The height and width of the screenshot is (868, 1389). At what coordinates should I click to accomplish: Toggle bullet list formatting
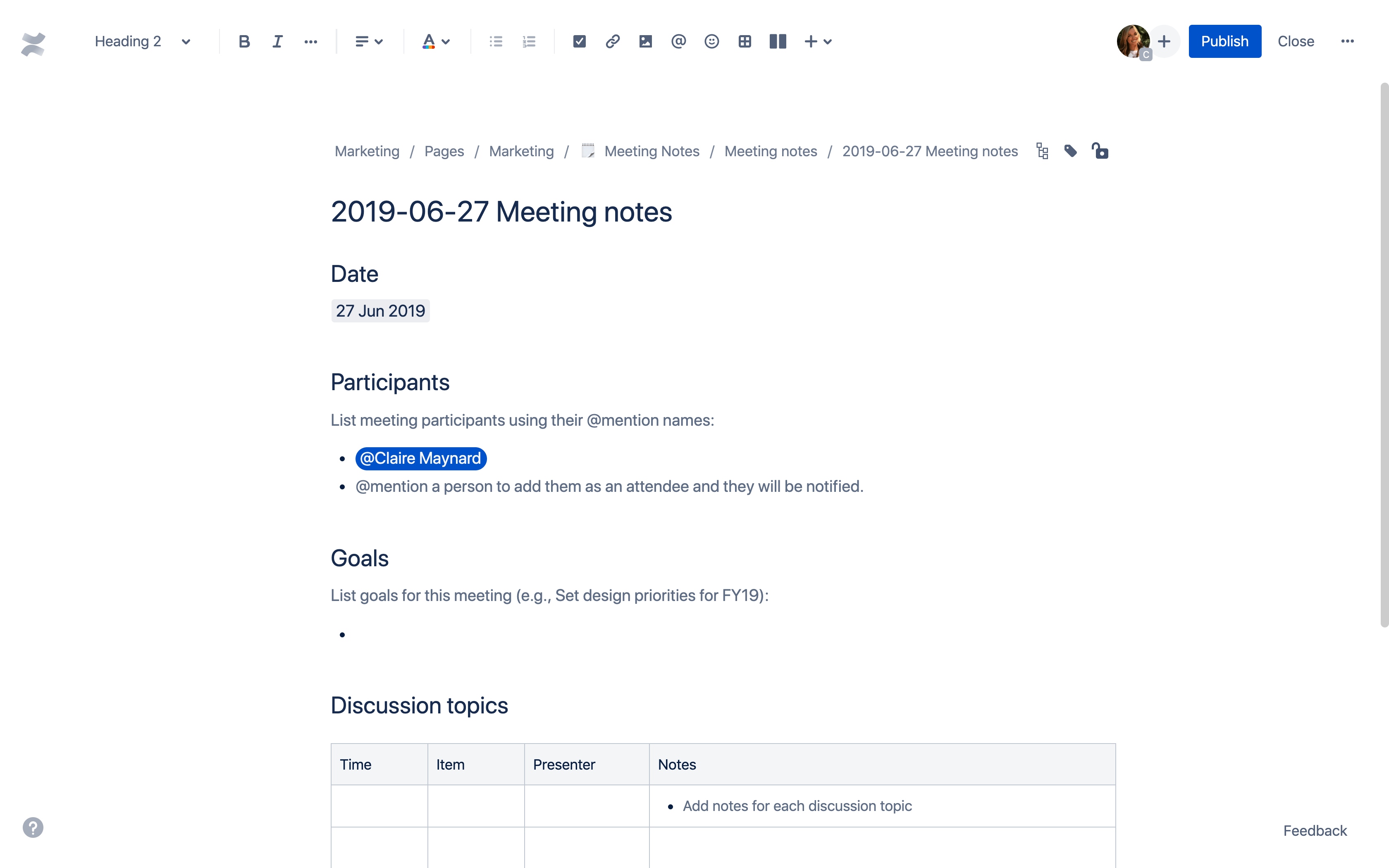coord(496,41)
